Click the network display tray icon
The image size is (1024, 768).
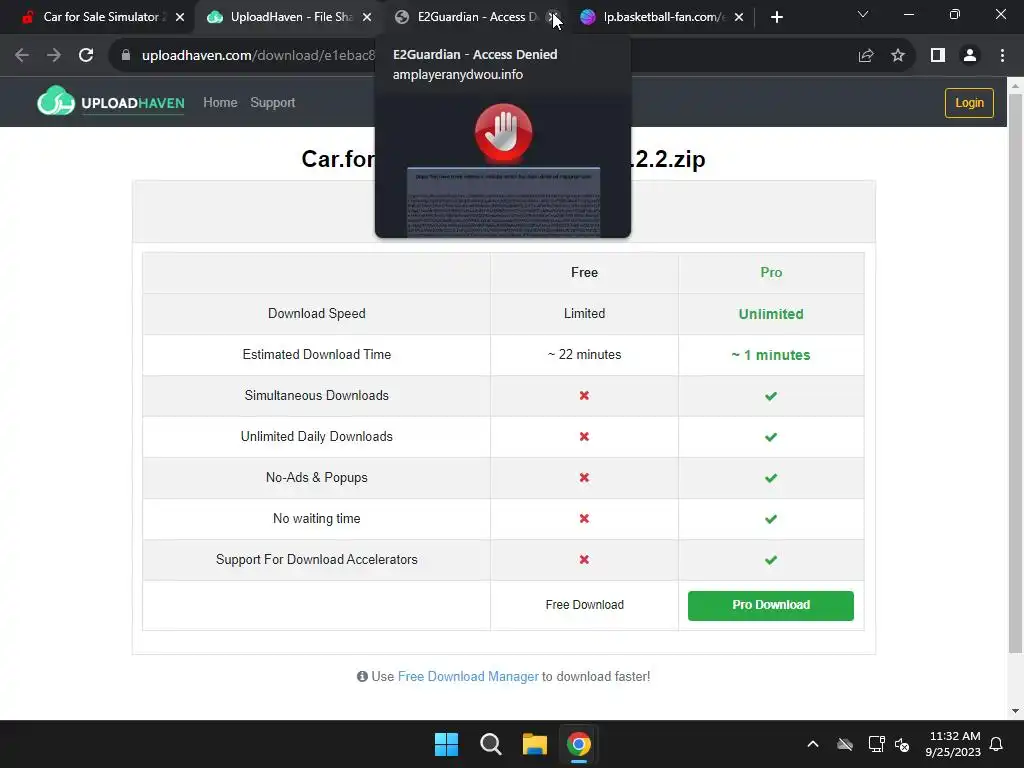[x=876, y=744]
